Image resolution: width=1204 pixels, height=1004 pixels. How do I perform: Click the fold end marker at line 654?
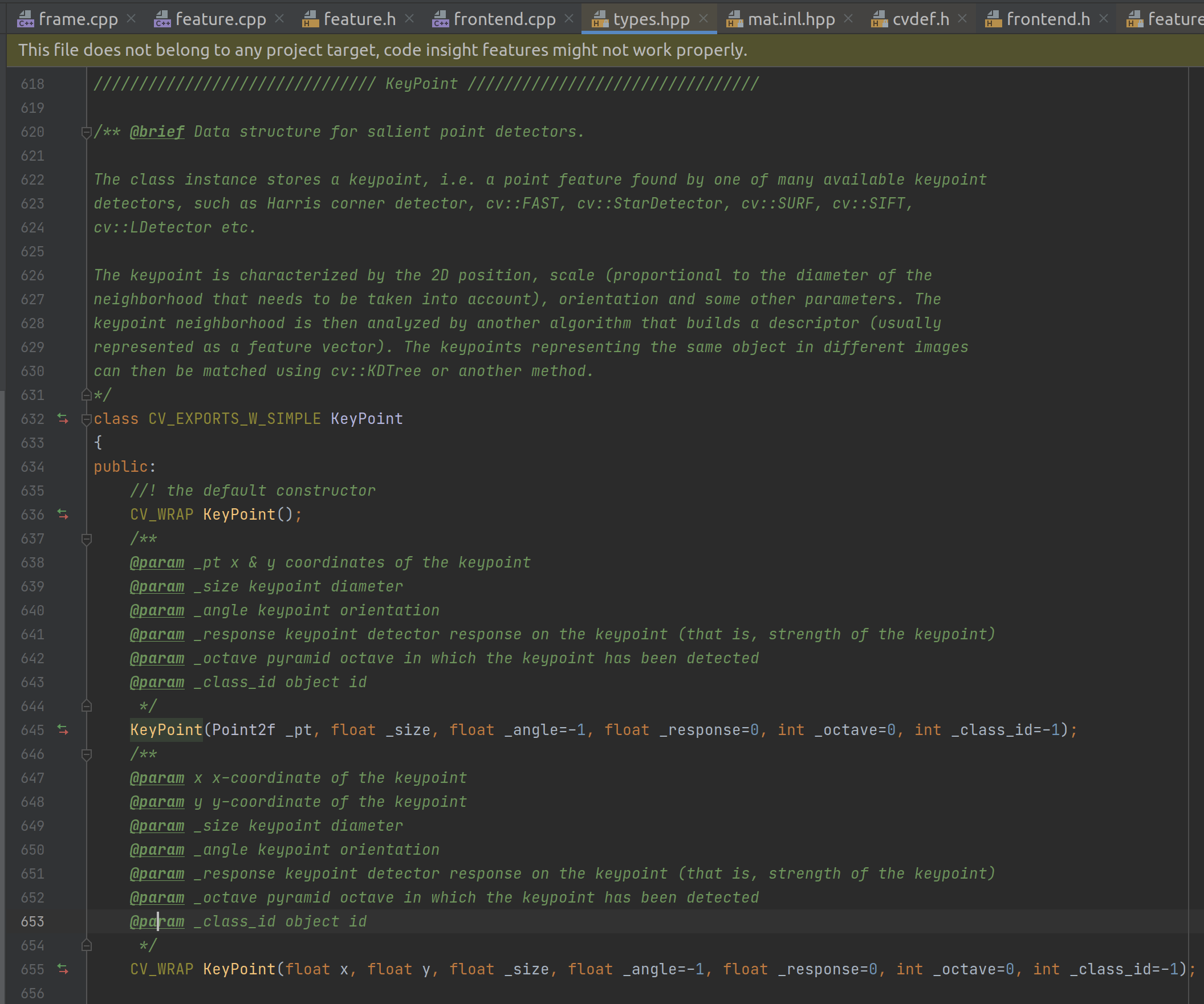87,945
